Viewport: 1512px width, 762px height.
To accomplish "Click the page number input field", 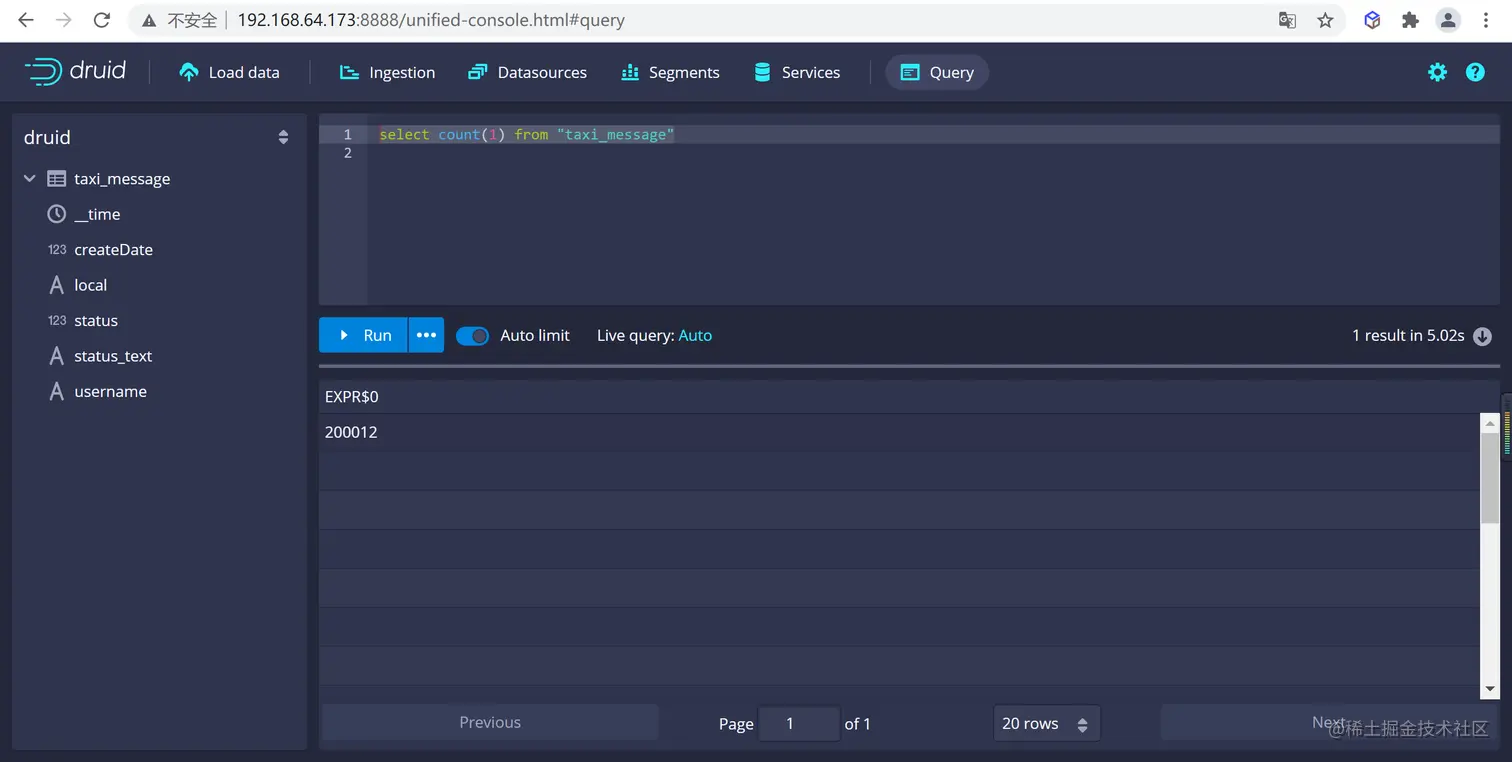I will [799, 723].
